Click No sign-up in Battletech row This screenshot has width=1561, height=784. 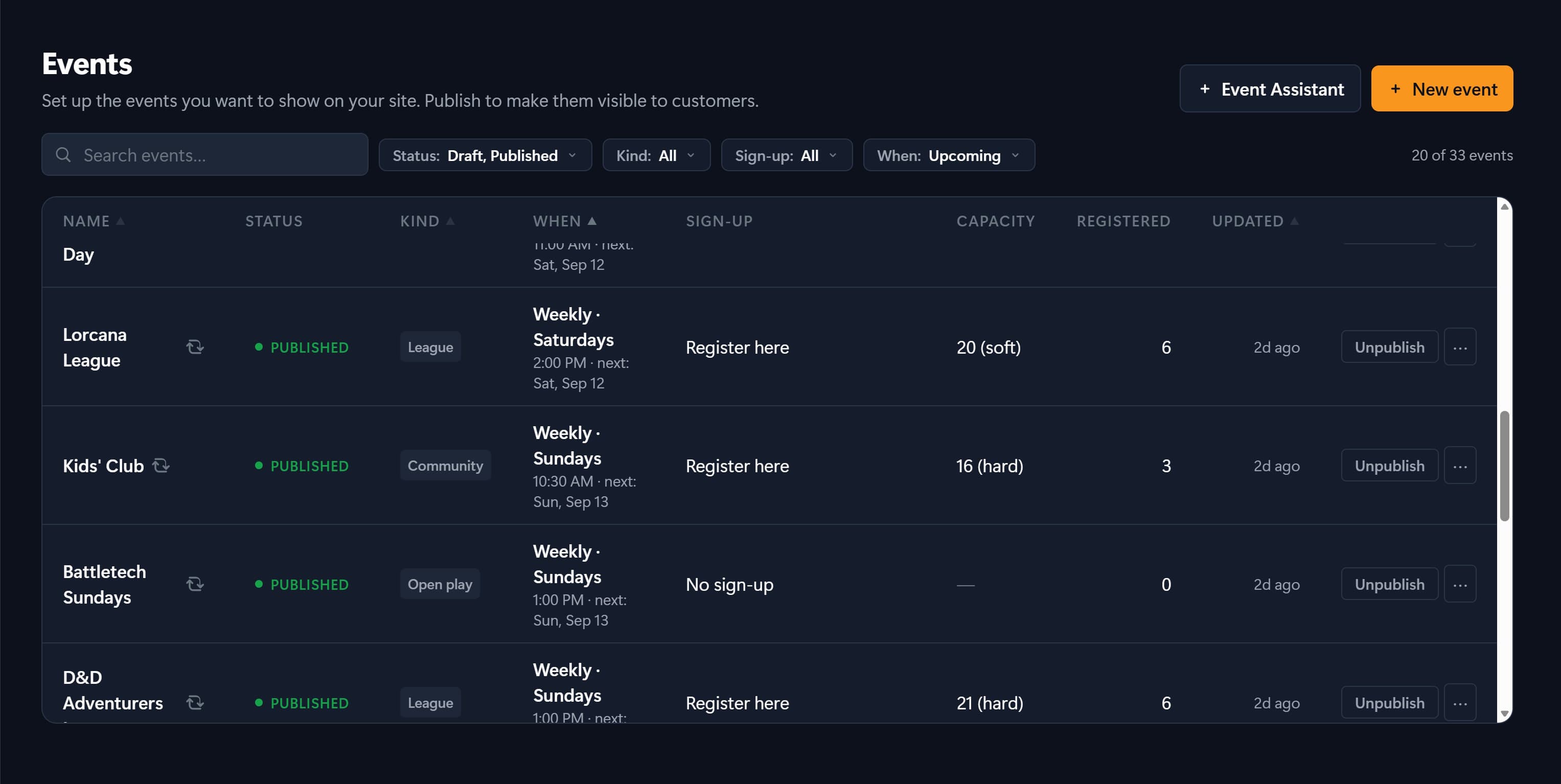click(729, 585)
